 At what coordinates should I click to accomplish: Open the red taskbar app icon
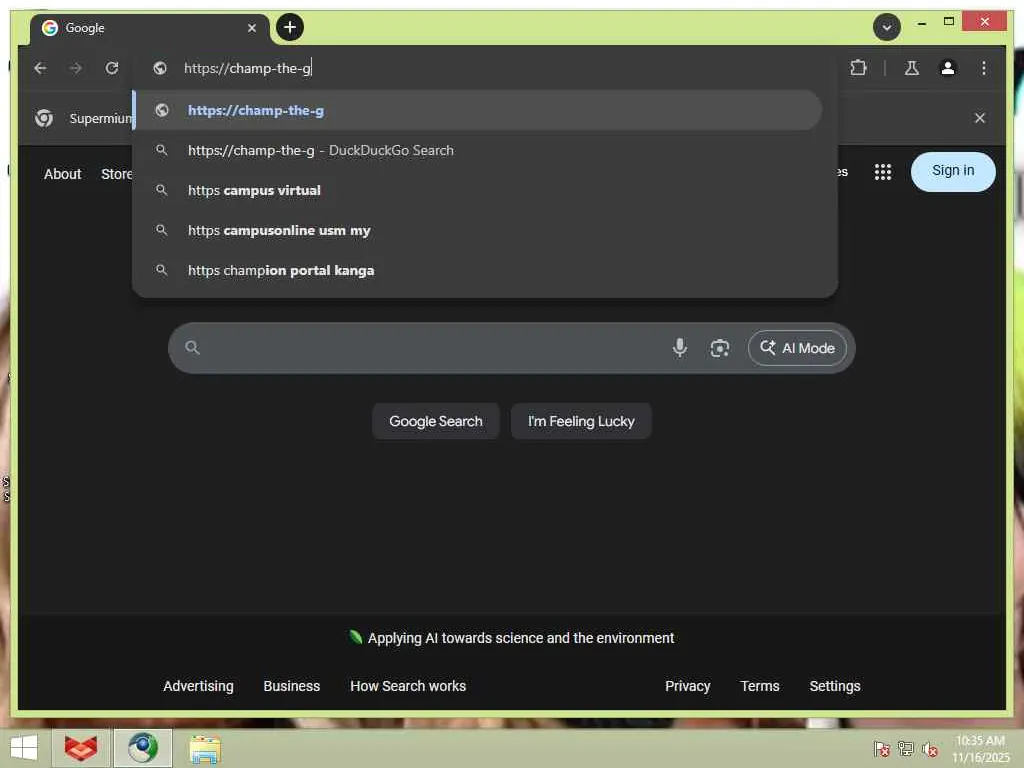(x=81, y=748)
